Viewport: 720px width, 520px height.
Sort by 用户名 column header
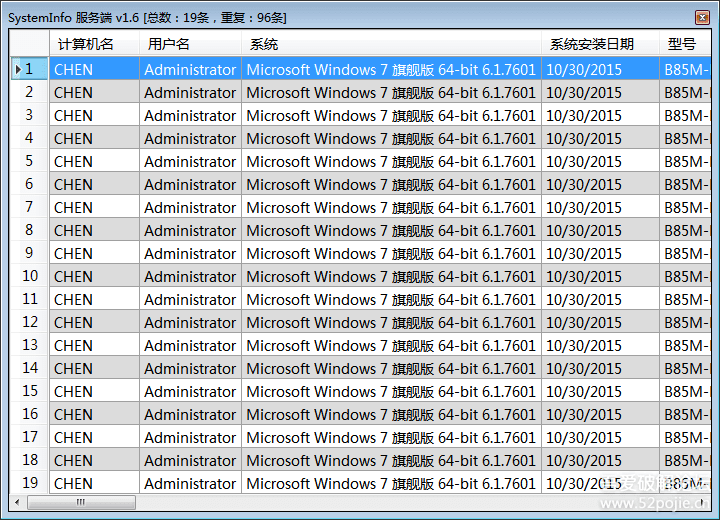pyautogui.click(x=190, y=44)
